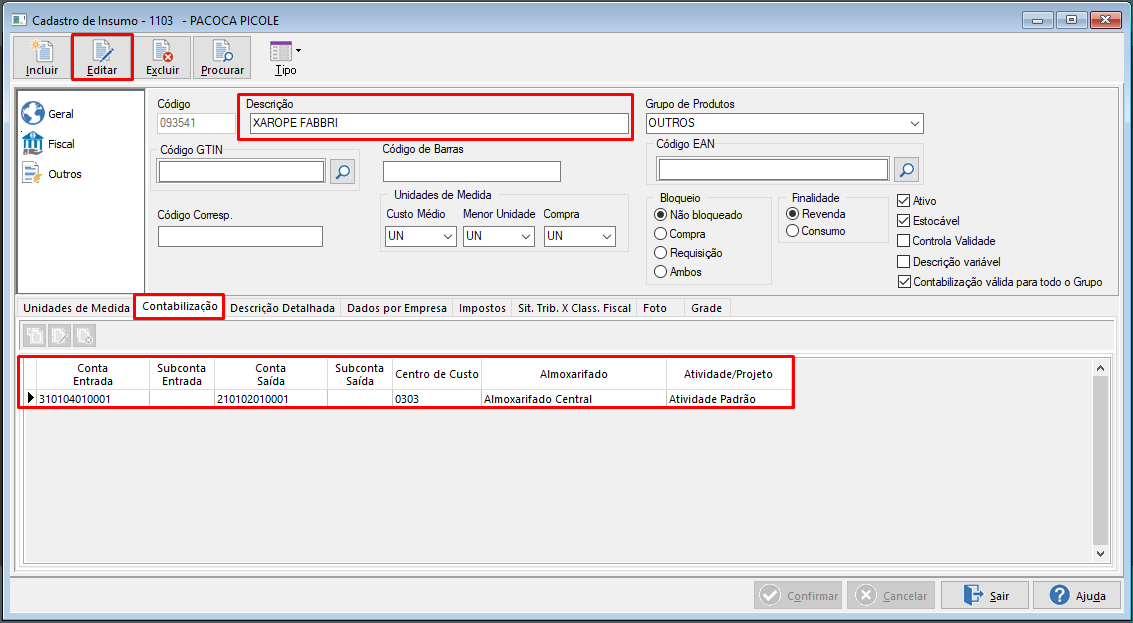Select Outros in the side panel
Image resolution: width=1133 pixels, height=623 pixels.
pos(52,174)
